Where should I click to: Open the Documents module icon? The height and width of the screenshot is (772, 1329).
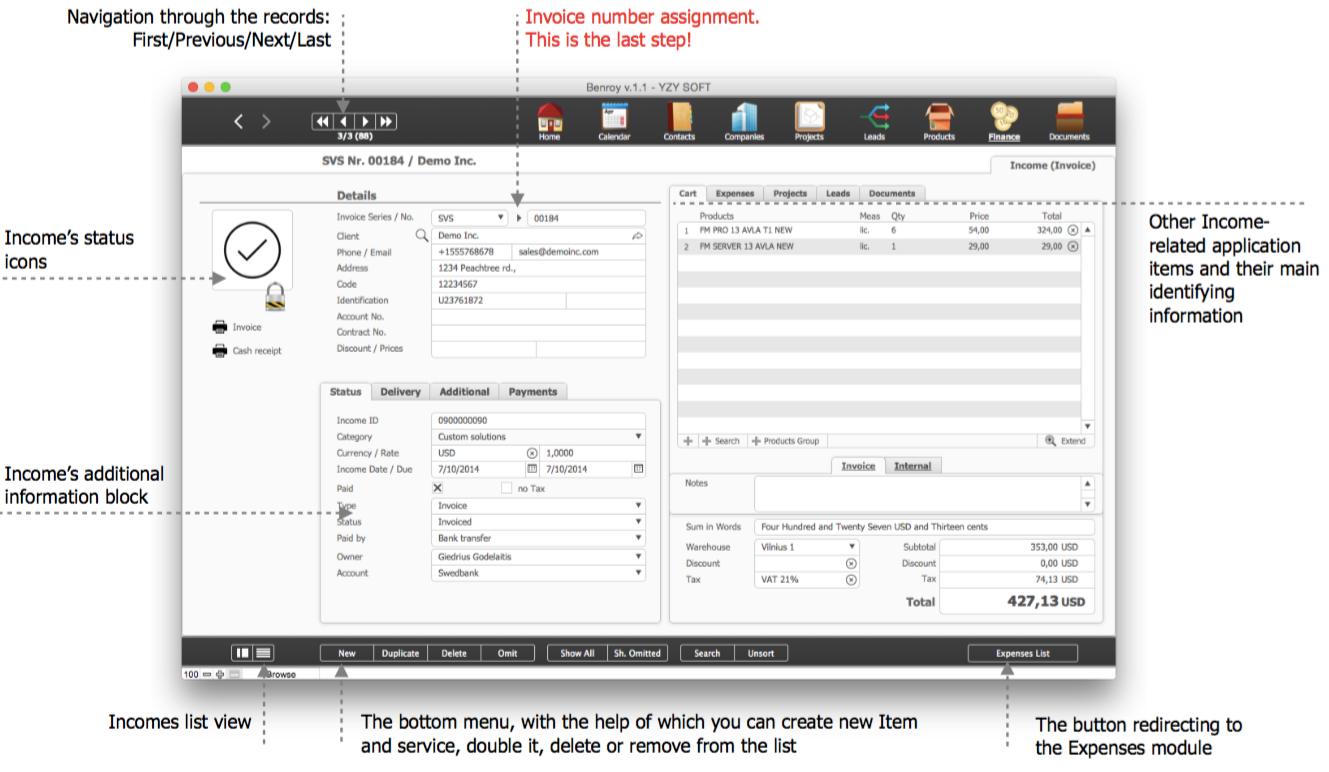[1069, 118]
